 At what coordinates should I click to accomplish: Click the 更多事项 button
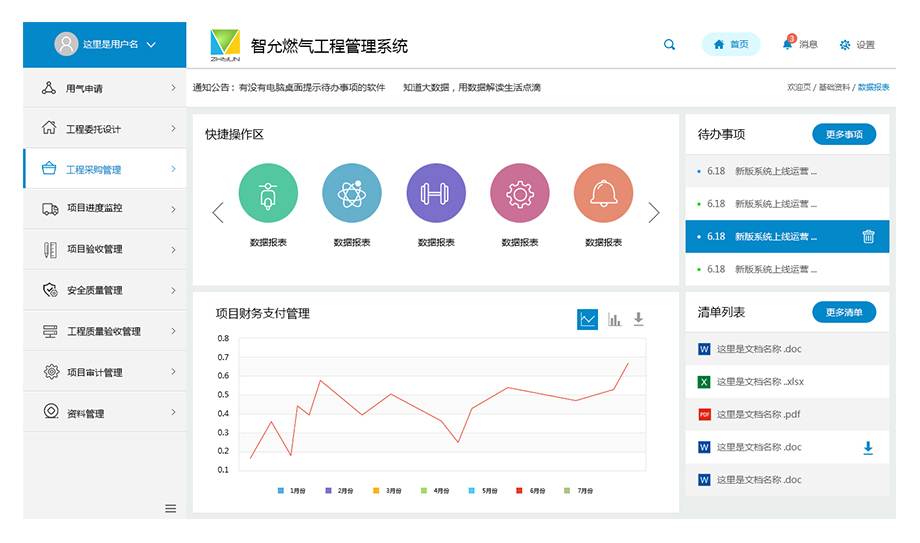844,135
